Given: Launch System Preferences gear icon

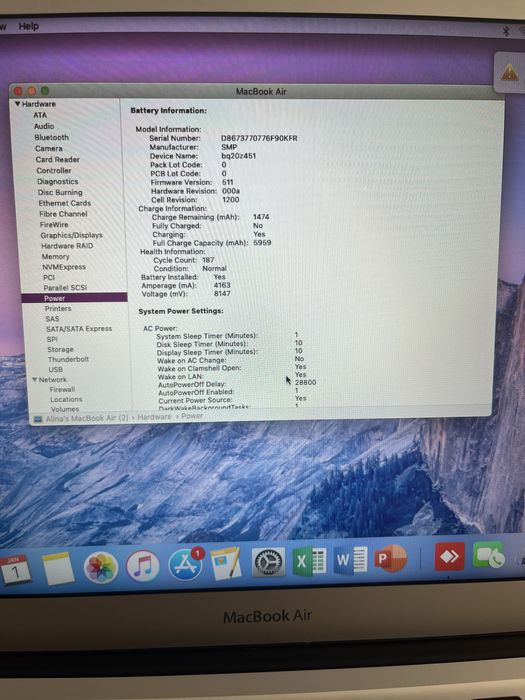Looking at the screenshot, I should 268,562.
